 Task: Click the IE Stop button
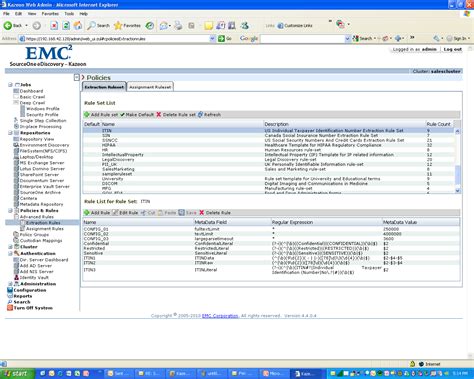click(x=54, y=25)
